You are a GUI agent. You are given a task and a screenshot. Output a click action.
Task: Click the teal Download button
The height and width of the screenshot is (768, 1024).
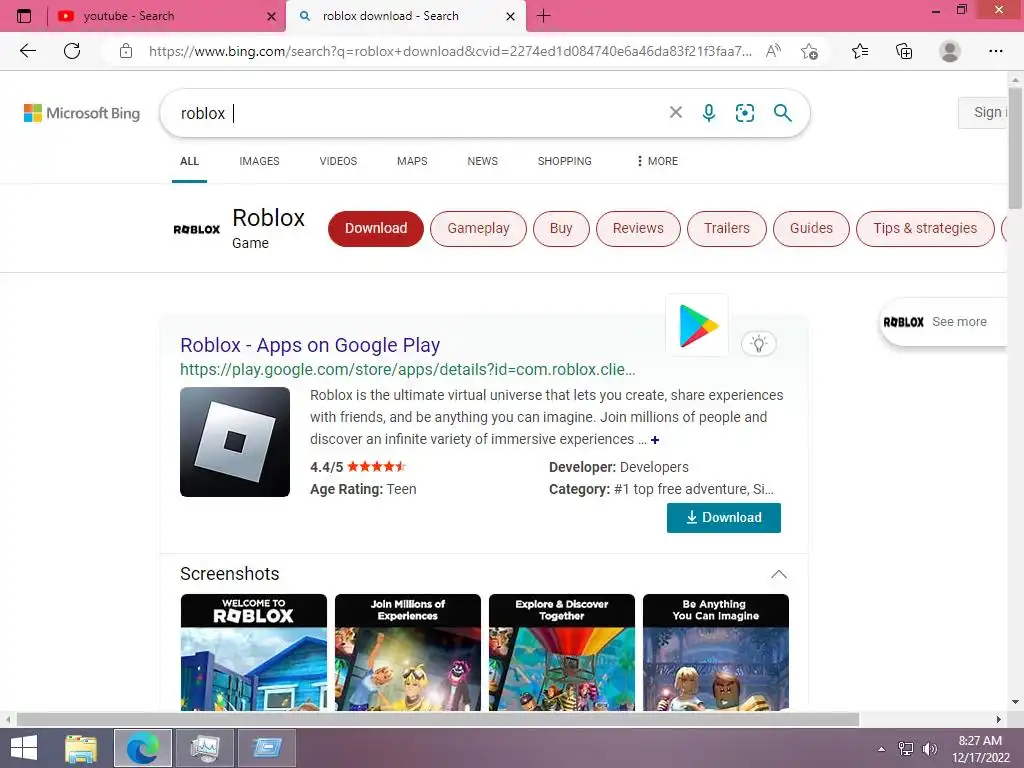724,518
